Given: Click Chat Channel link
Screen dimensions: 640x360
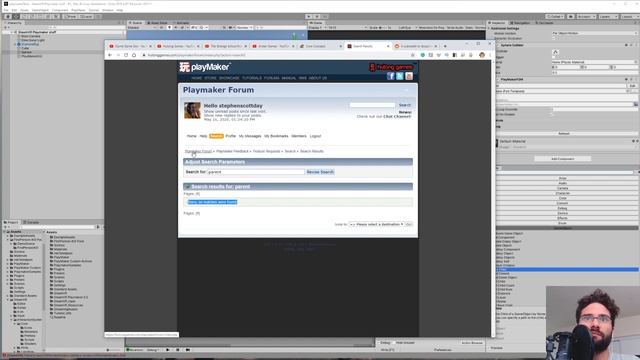Looking at the screenshot, I should click(397, 117).
